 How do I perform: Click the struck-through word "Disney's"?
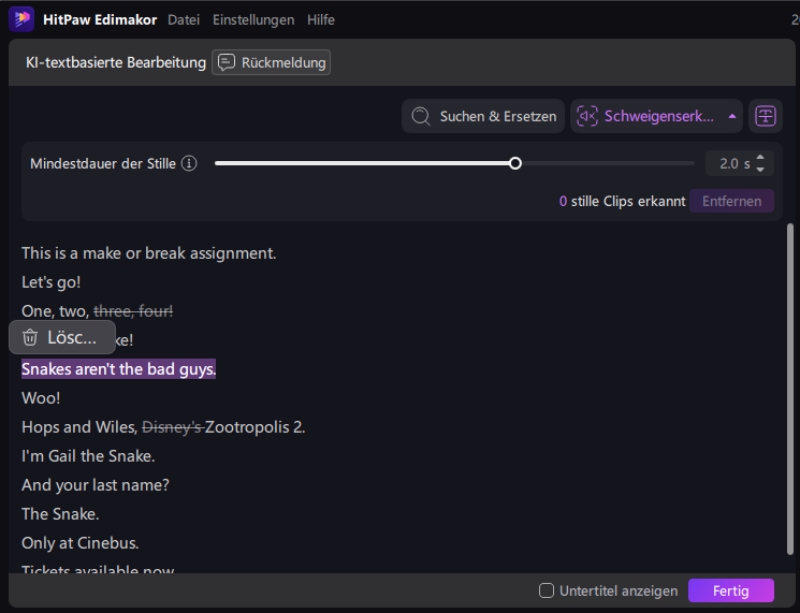172,427
